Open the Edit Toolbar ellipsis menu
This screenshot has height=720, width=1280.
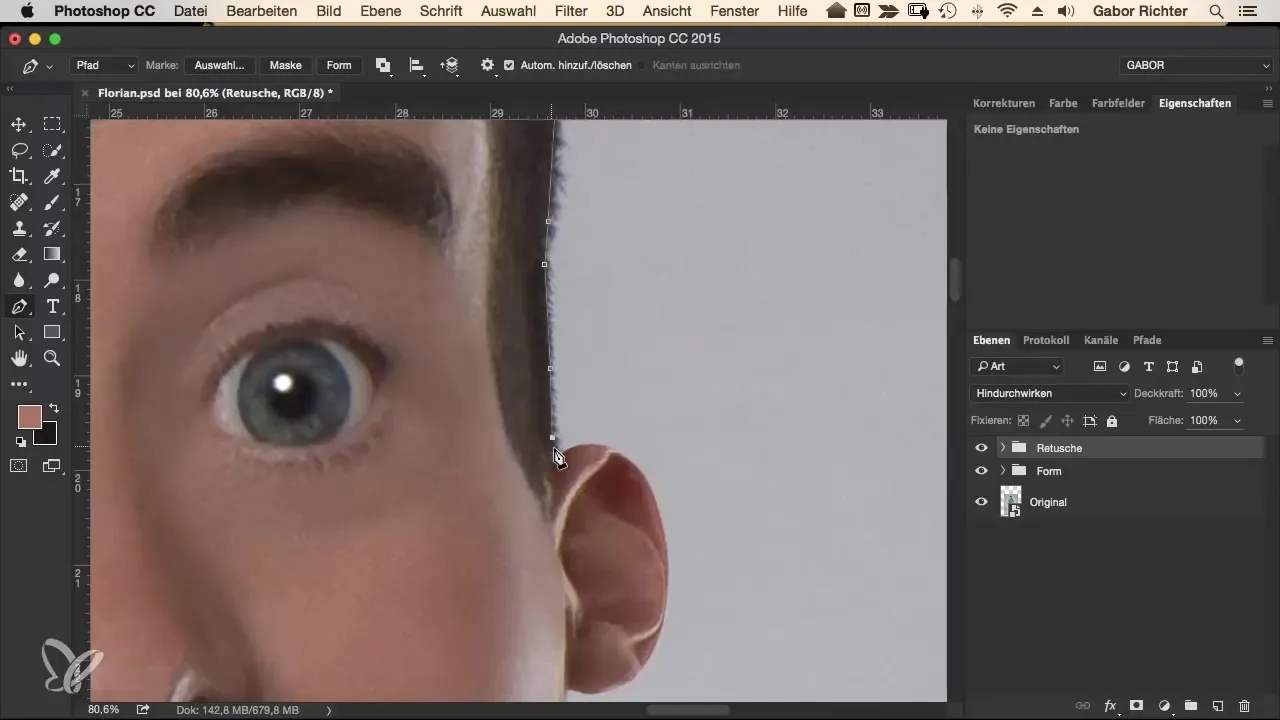pos(18,384)
